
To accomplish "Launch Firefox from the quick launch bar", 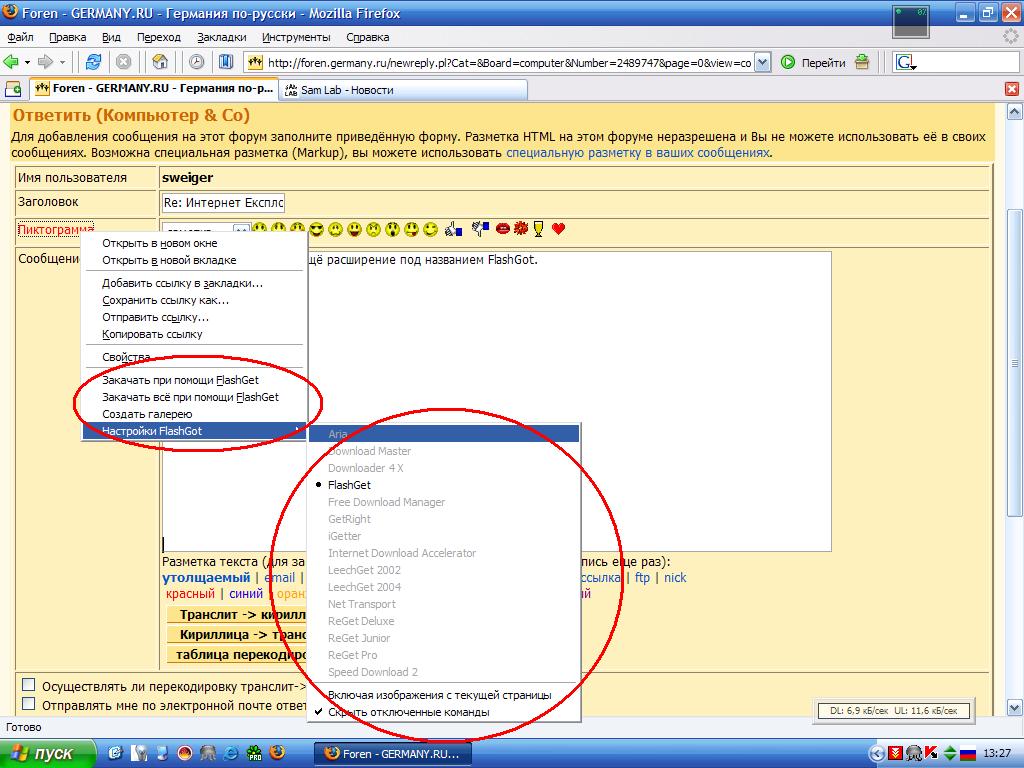I will (x=278, y=753).
